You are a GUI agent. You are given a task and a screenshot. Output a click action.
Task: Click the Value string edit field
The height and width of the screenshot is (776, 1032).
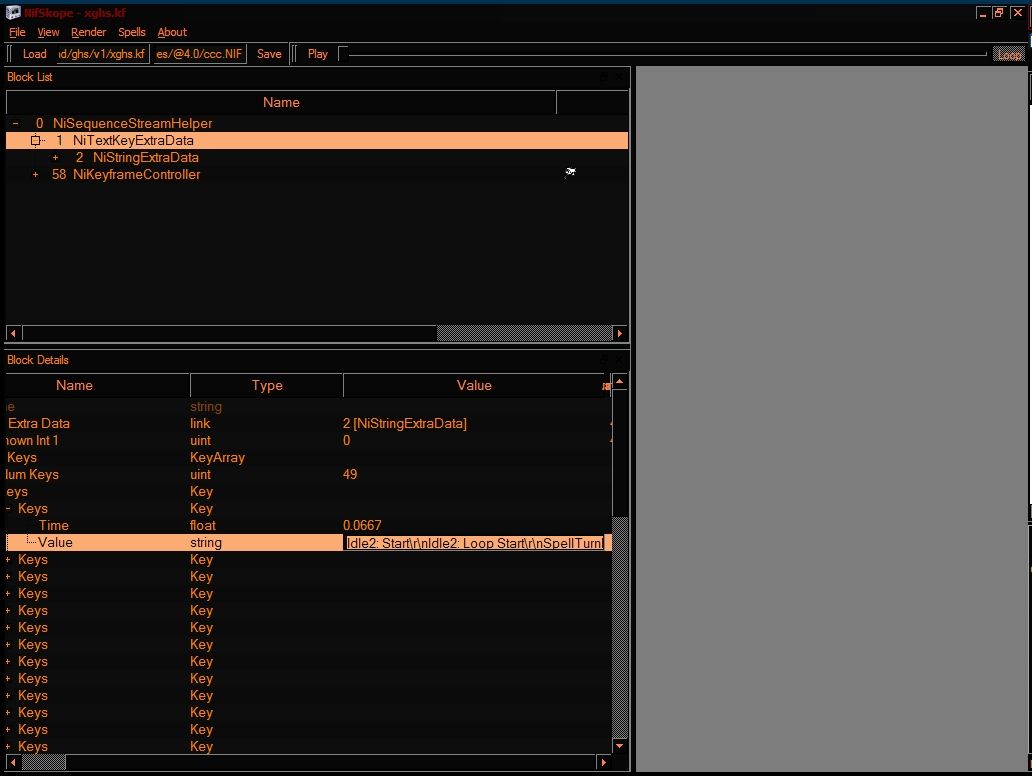tap(475, 542)
